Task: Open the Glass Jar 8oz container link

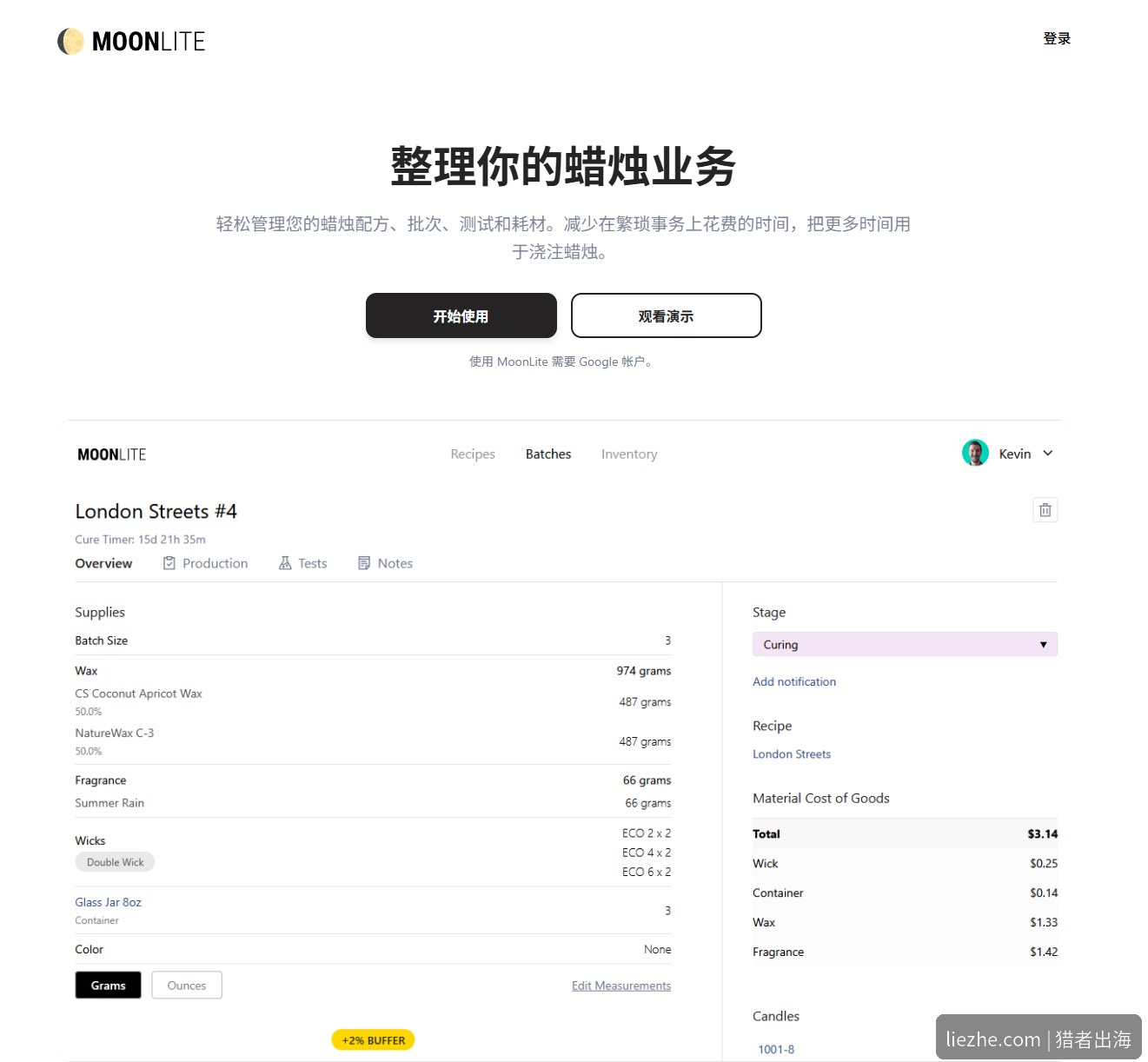Action: coord(108,902)
